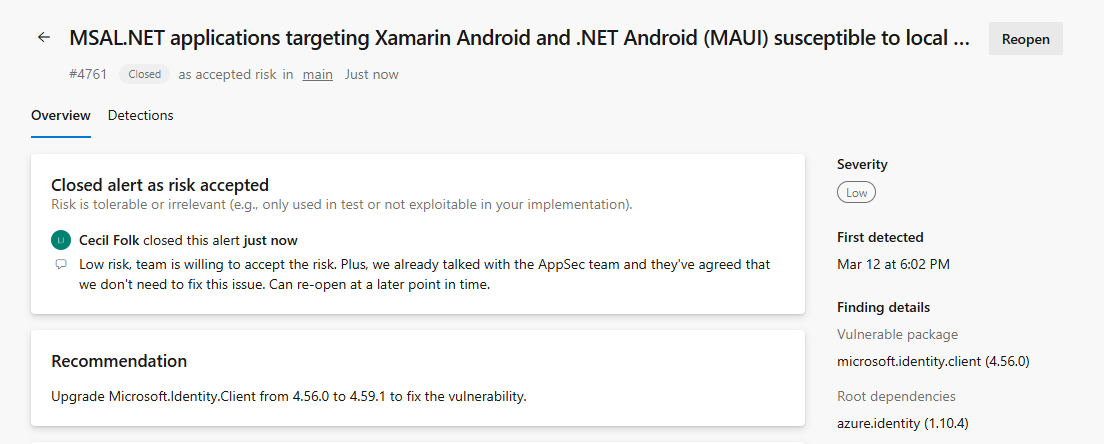Click the Cecil Folk user name
The image size is (1104, 444).
[110, 241]
